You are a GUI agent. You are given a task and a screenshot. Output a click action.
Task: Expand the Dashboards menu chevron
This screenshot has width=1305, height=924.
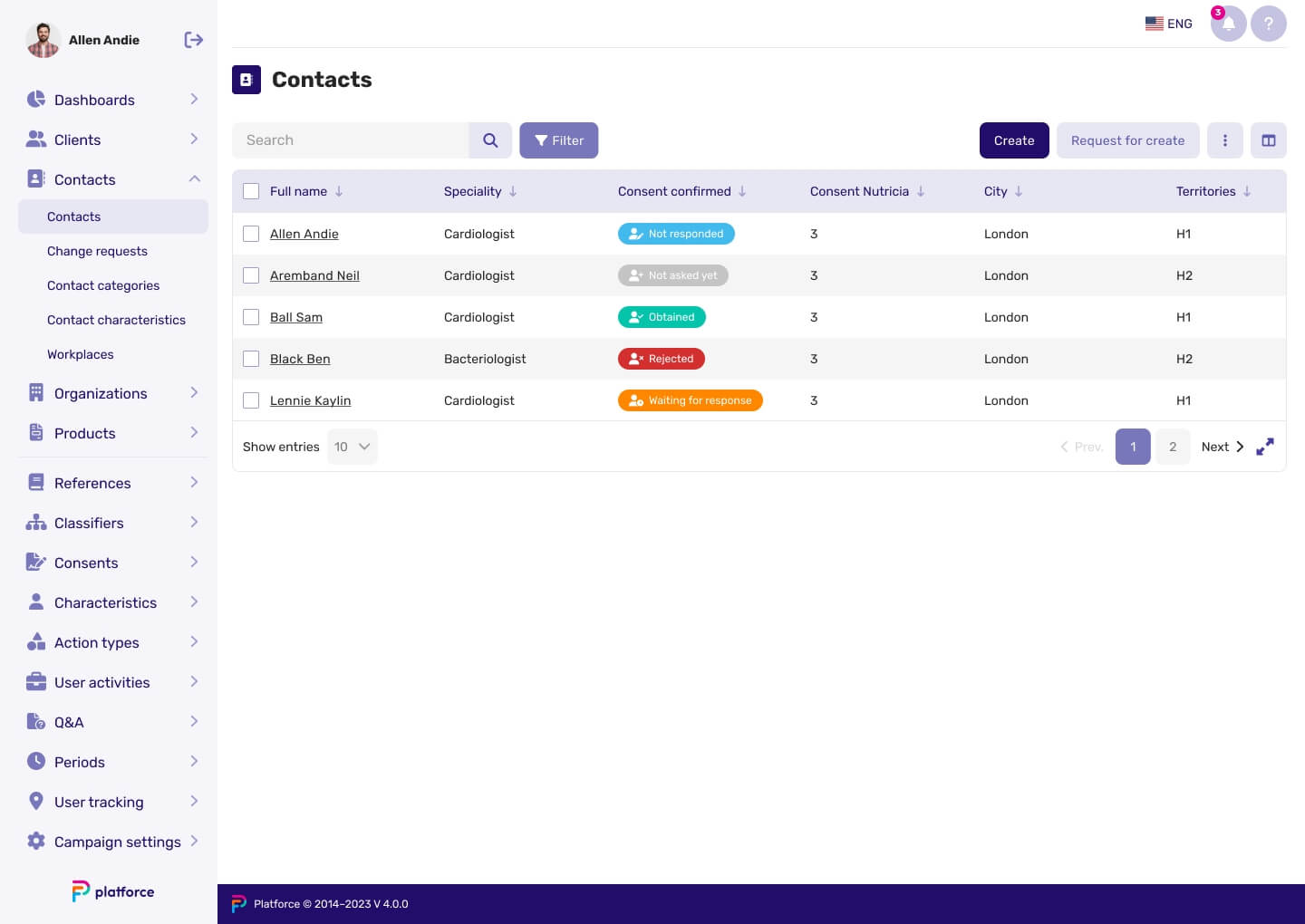click(194, 100)
